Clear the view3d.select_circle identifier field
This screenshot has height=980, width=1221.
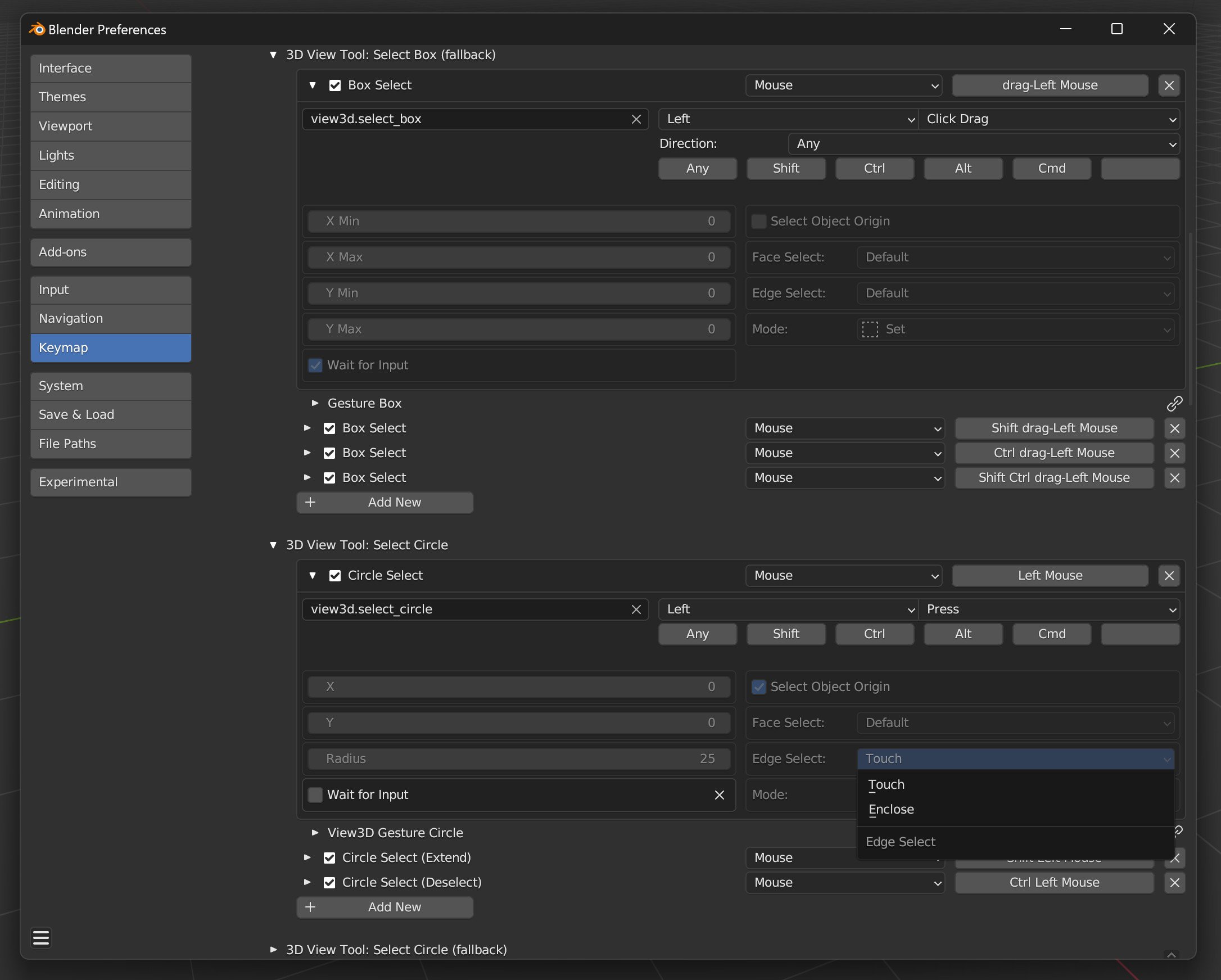click(x=636, y=609)
